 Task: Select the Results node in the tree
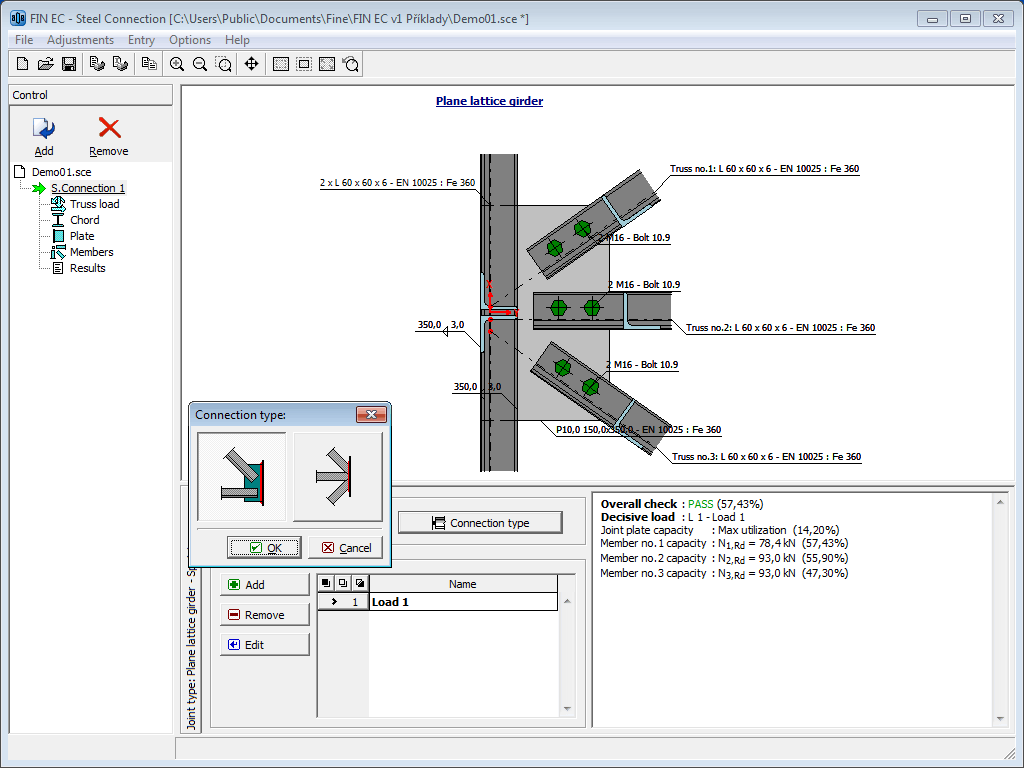click(87, 268)
